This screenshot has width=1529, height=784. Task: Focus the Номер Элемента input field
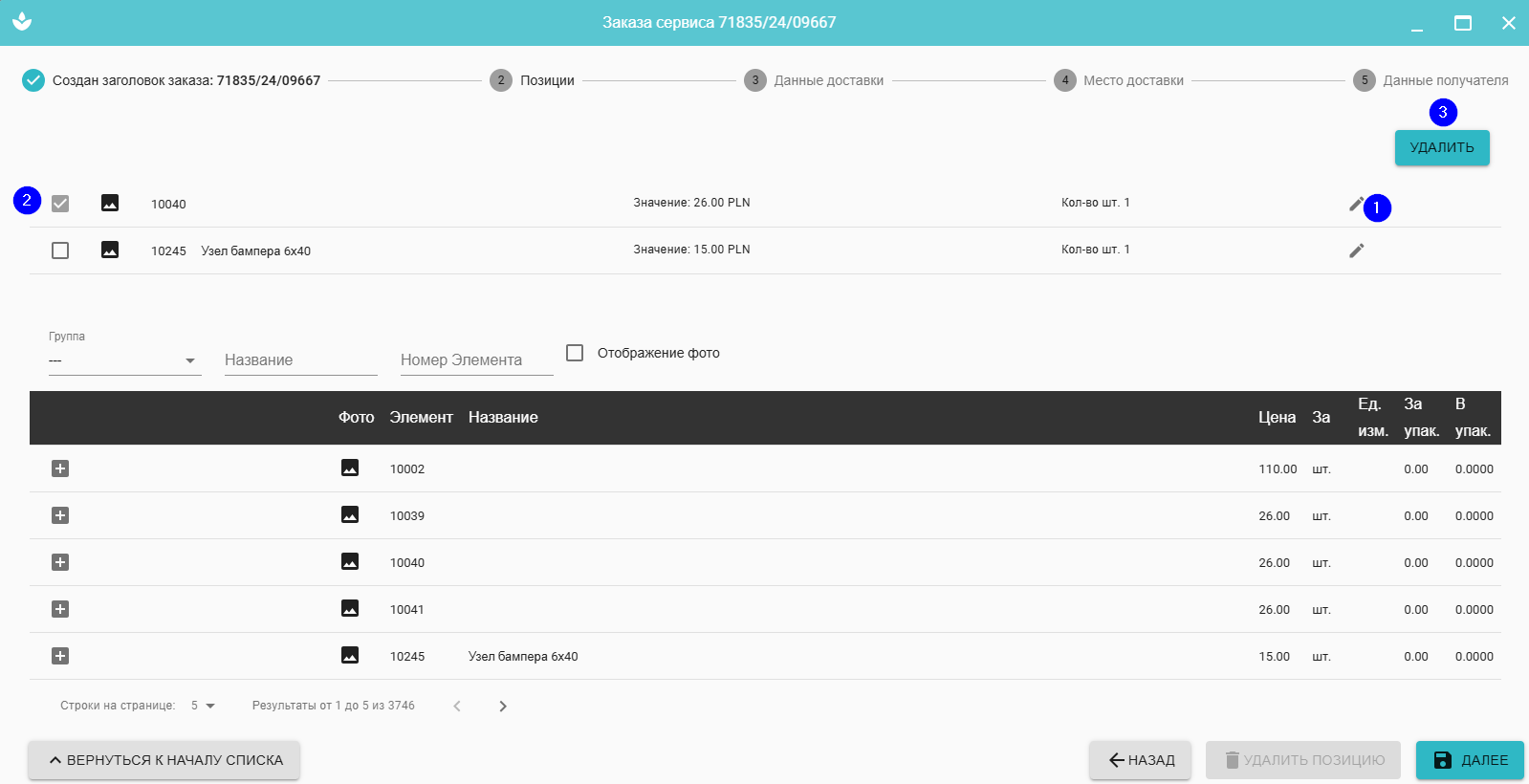click(476, 360)
